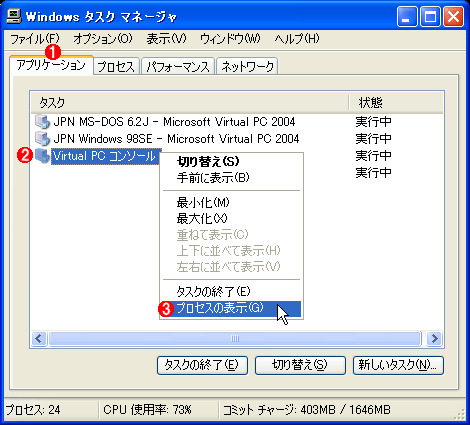Viewport: 470px width, 425px height.
Task: Click the left horizontal scrollbar arrow
Action: click(39, 339)
